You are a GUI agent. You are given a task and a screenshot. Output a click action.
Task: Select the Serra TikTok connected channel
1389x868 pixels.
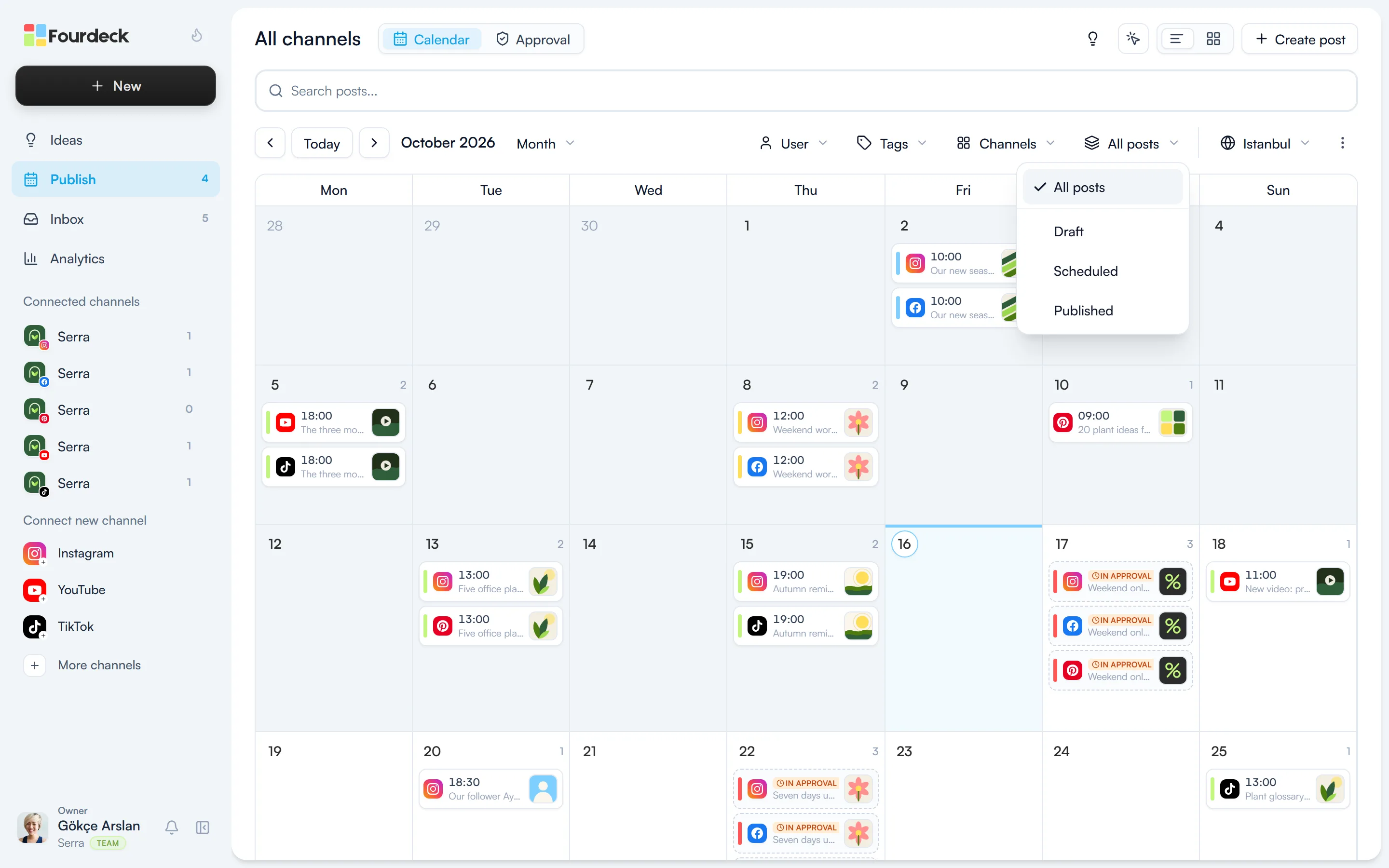(x=109, y=483)
